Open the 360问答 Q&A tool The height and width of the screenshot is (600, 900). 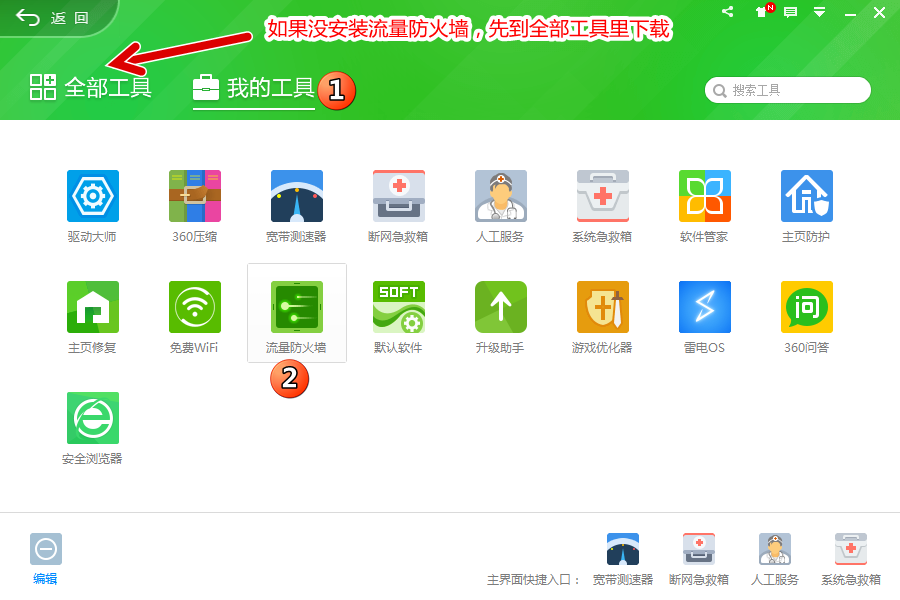pos(806,307)
